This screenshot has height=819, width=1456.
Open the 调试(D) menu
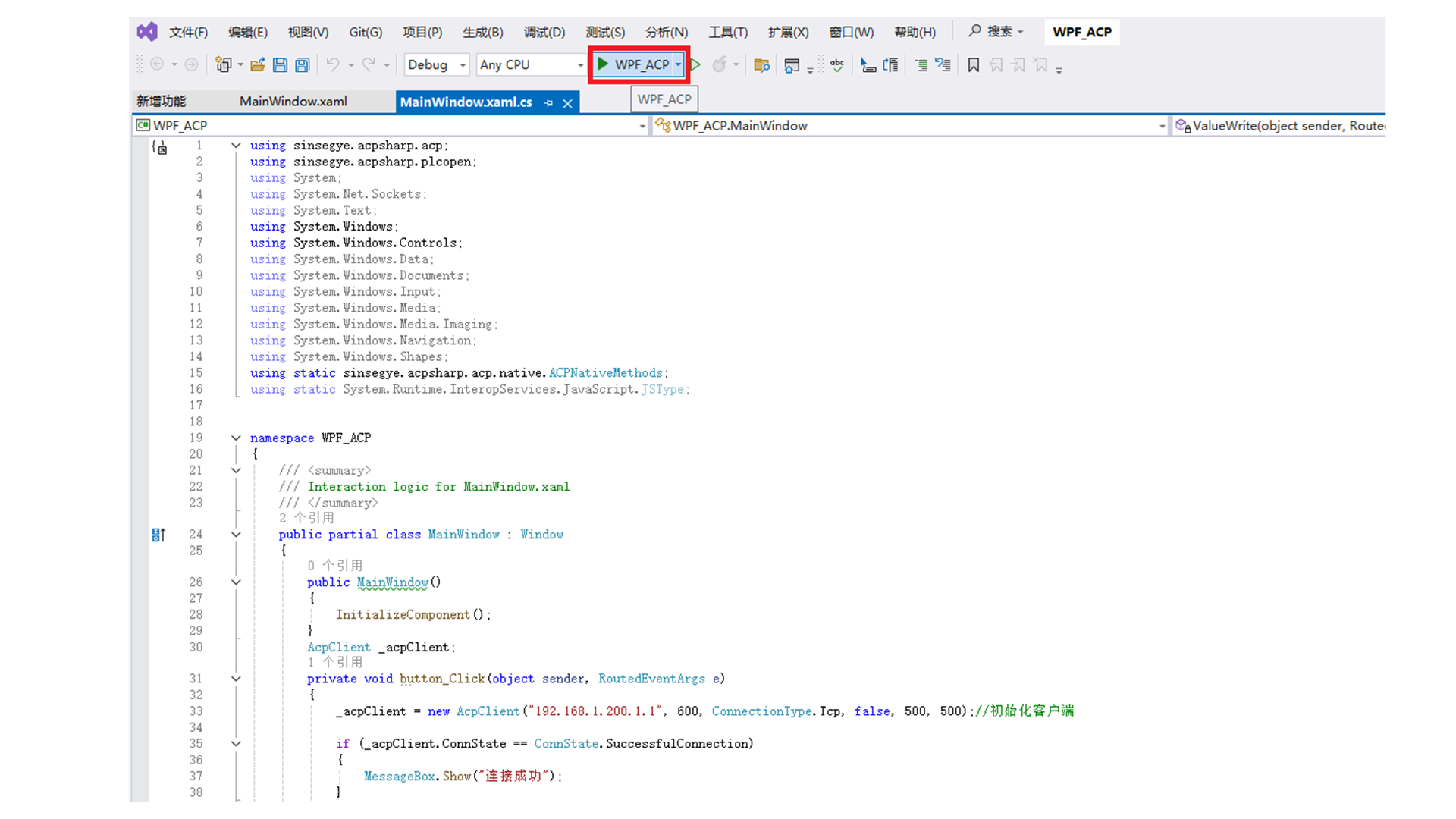click(x=544, y=32)
